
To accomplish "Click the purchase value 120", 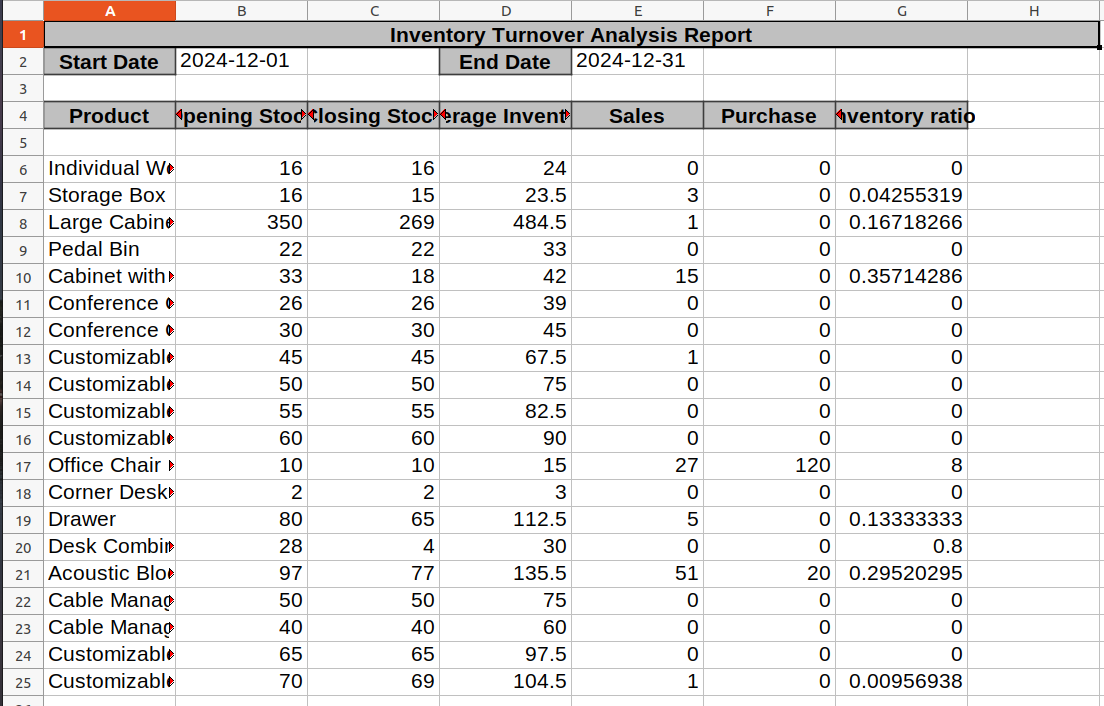I will 769,466.
